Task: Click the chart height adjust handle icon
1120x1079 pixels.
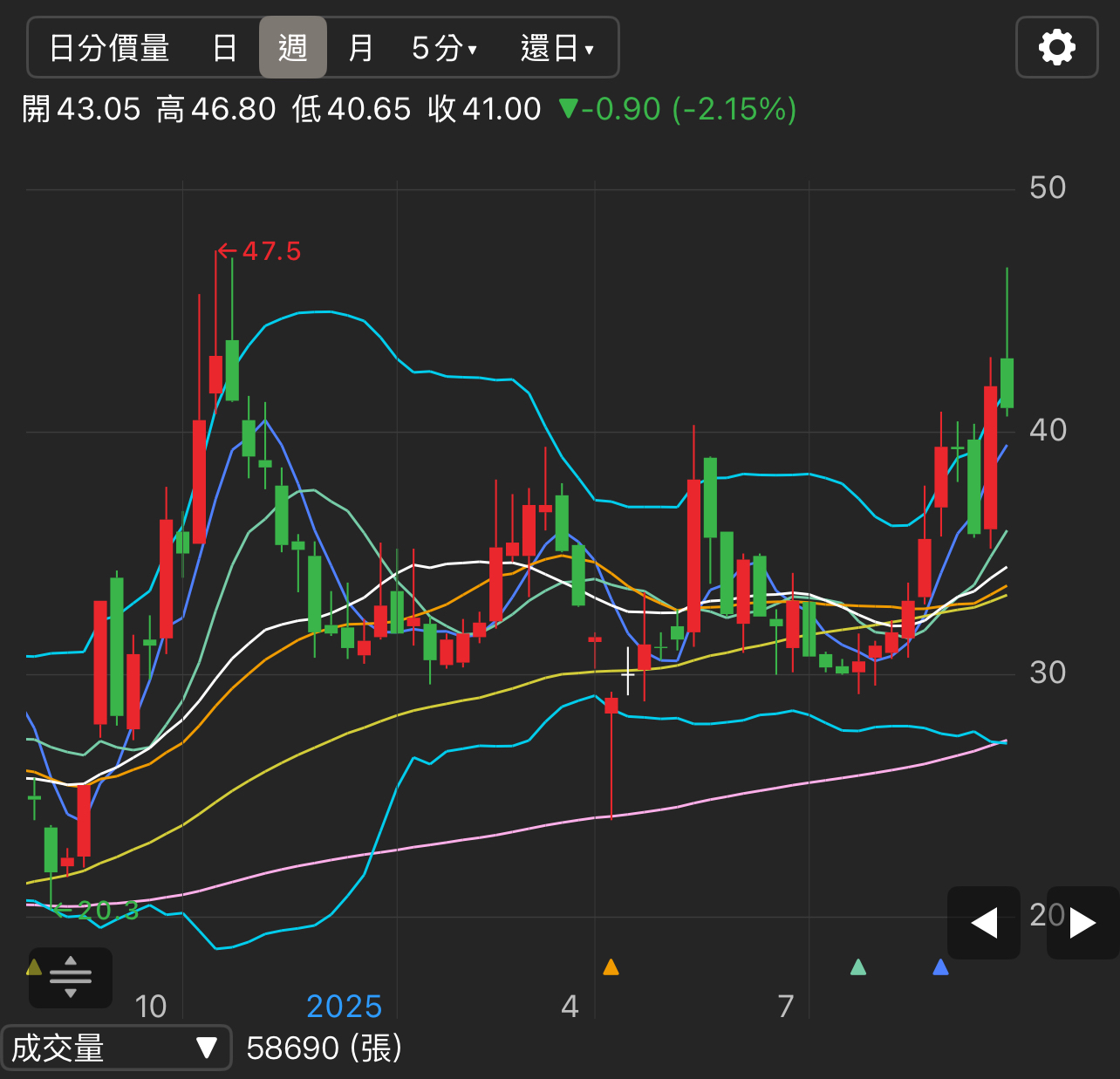Action: click(71, 977)
